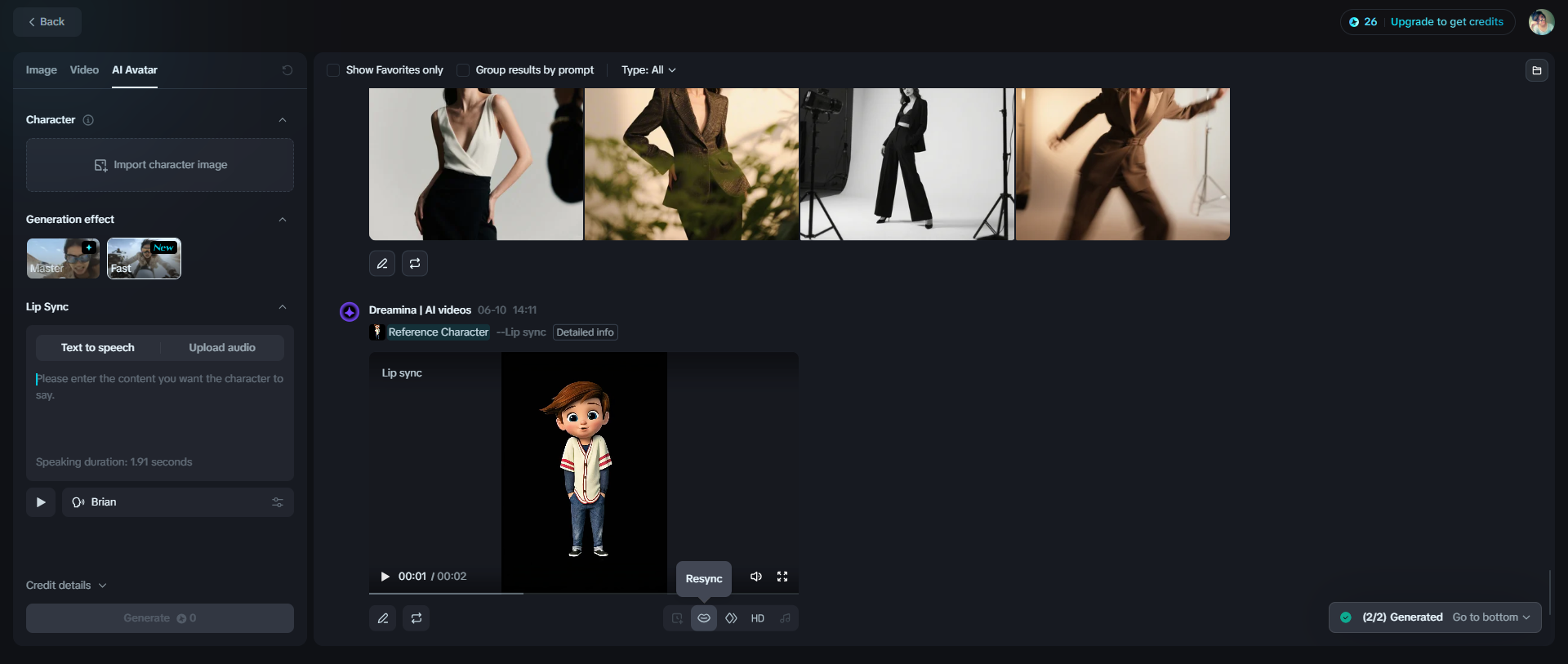Screen dimensions: 1568x664
Task: Open the white top black skirt image
Action: click(x=476, y=164)
